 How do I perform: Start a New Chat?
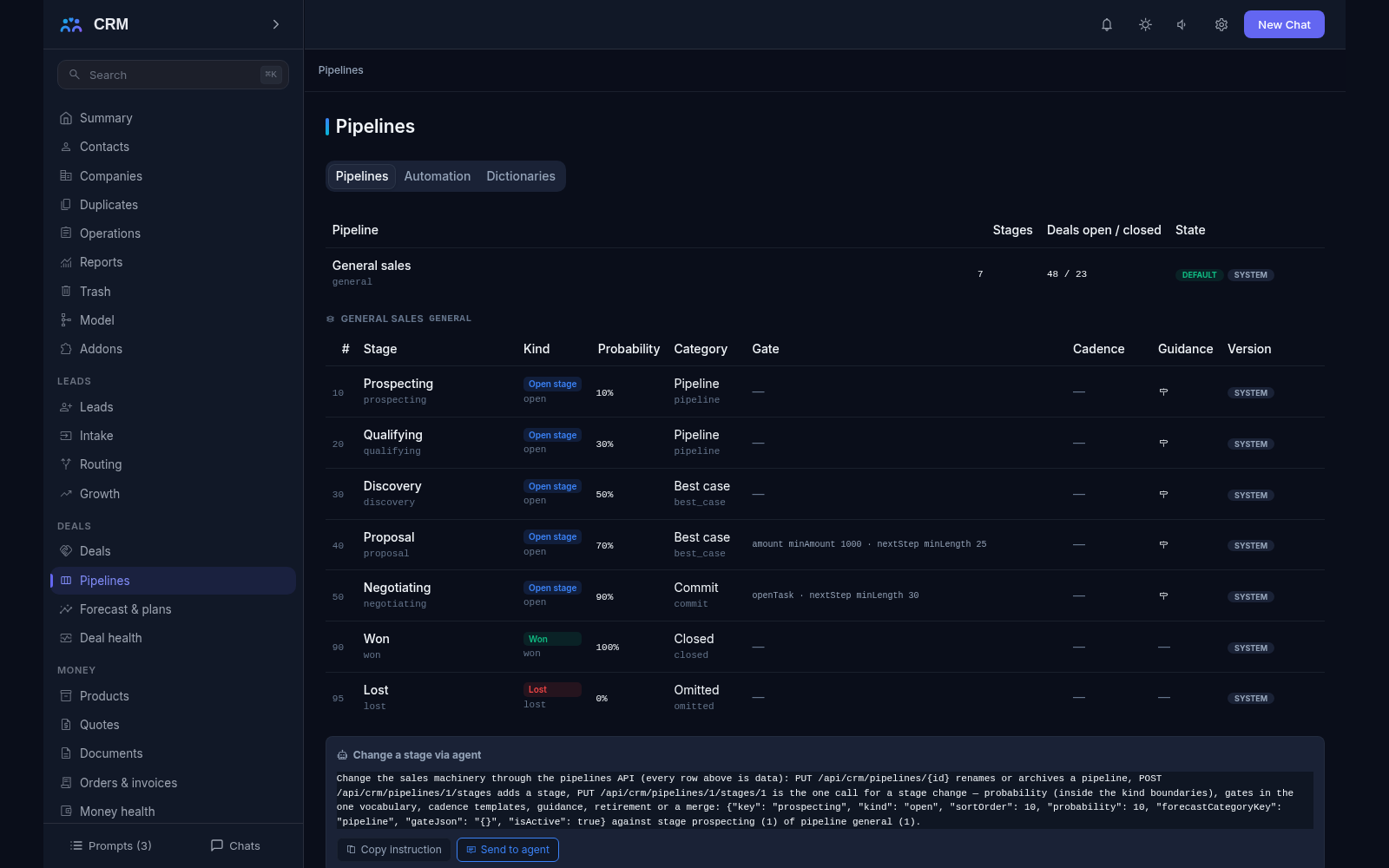1284,24
